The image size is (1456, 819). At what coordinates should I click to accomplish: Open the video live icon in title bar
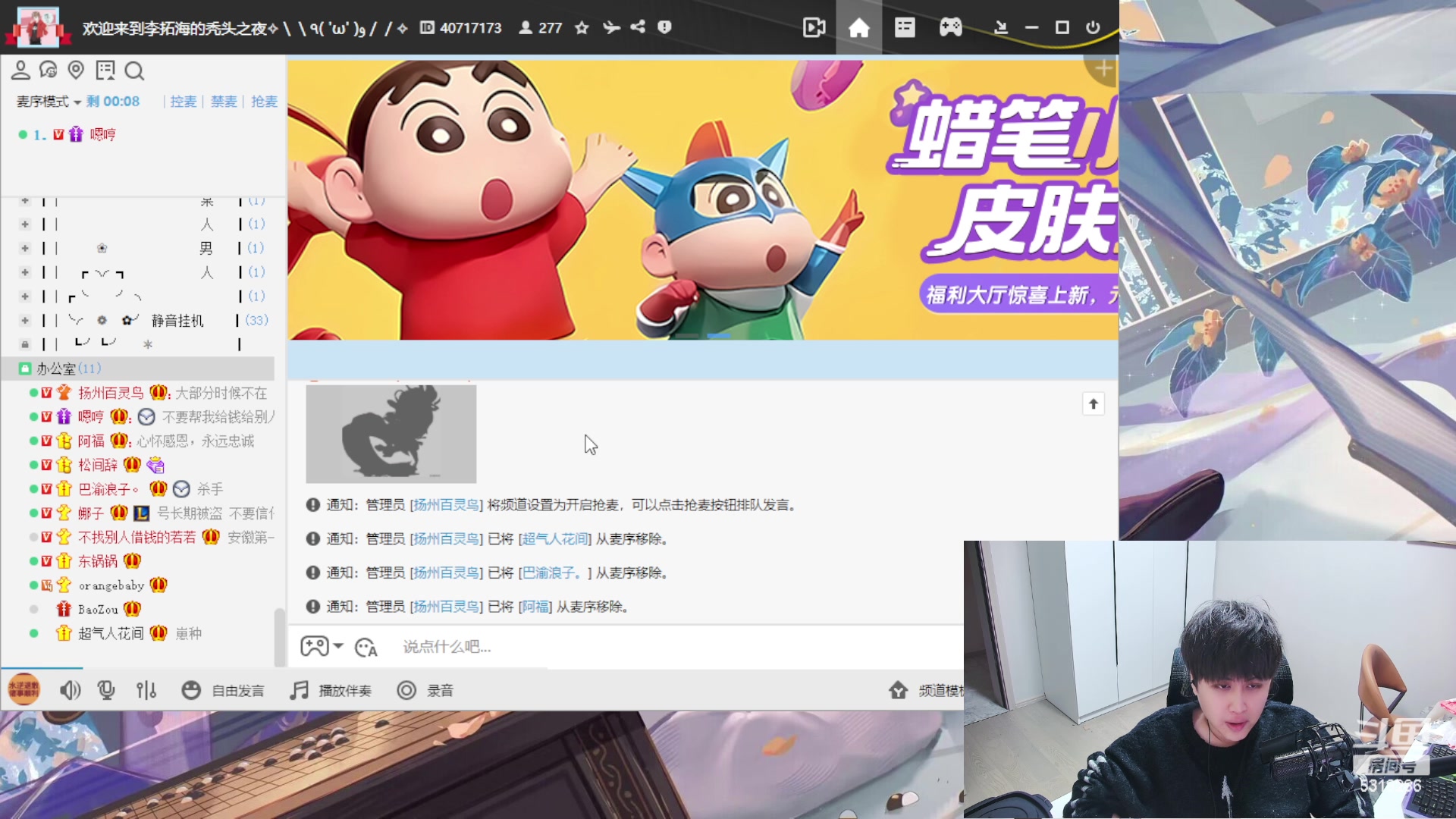[814, 28]
